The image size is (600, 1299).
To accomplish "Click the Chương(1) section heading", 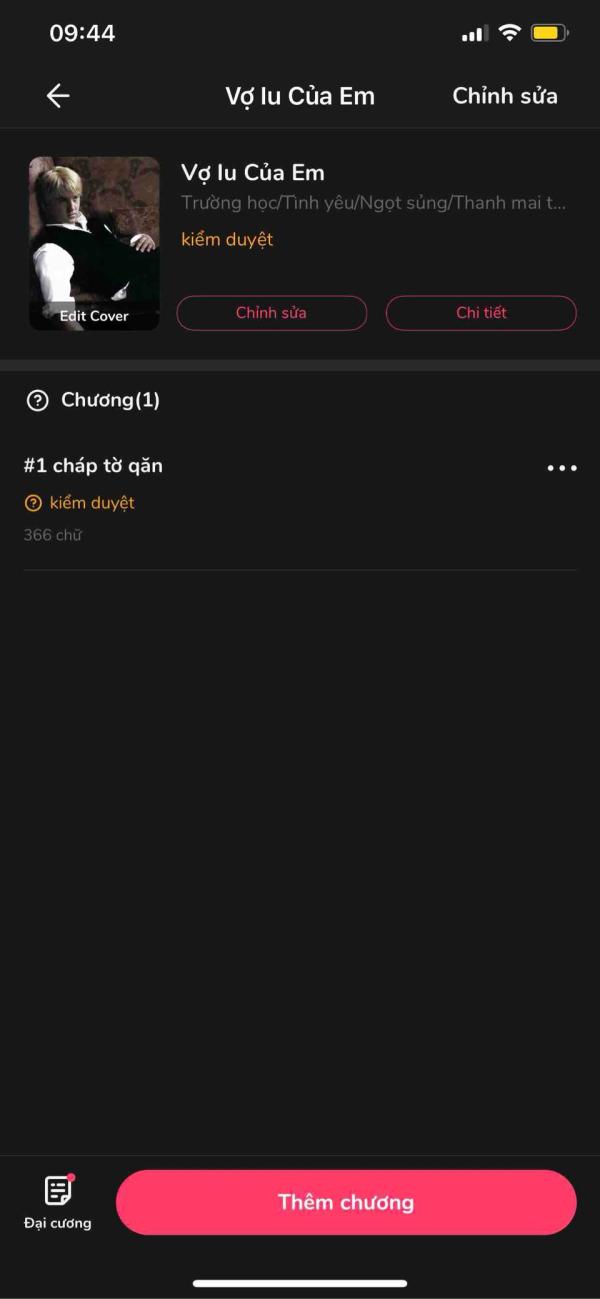I will tap(110, 401).
